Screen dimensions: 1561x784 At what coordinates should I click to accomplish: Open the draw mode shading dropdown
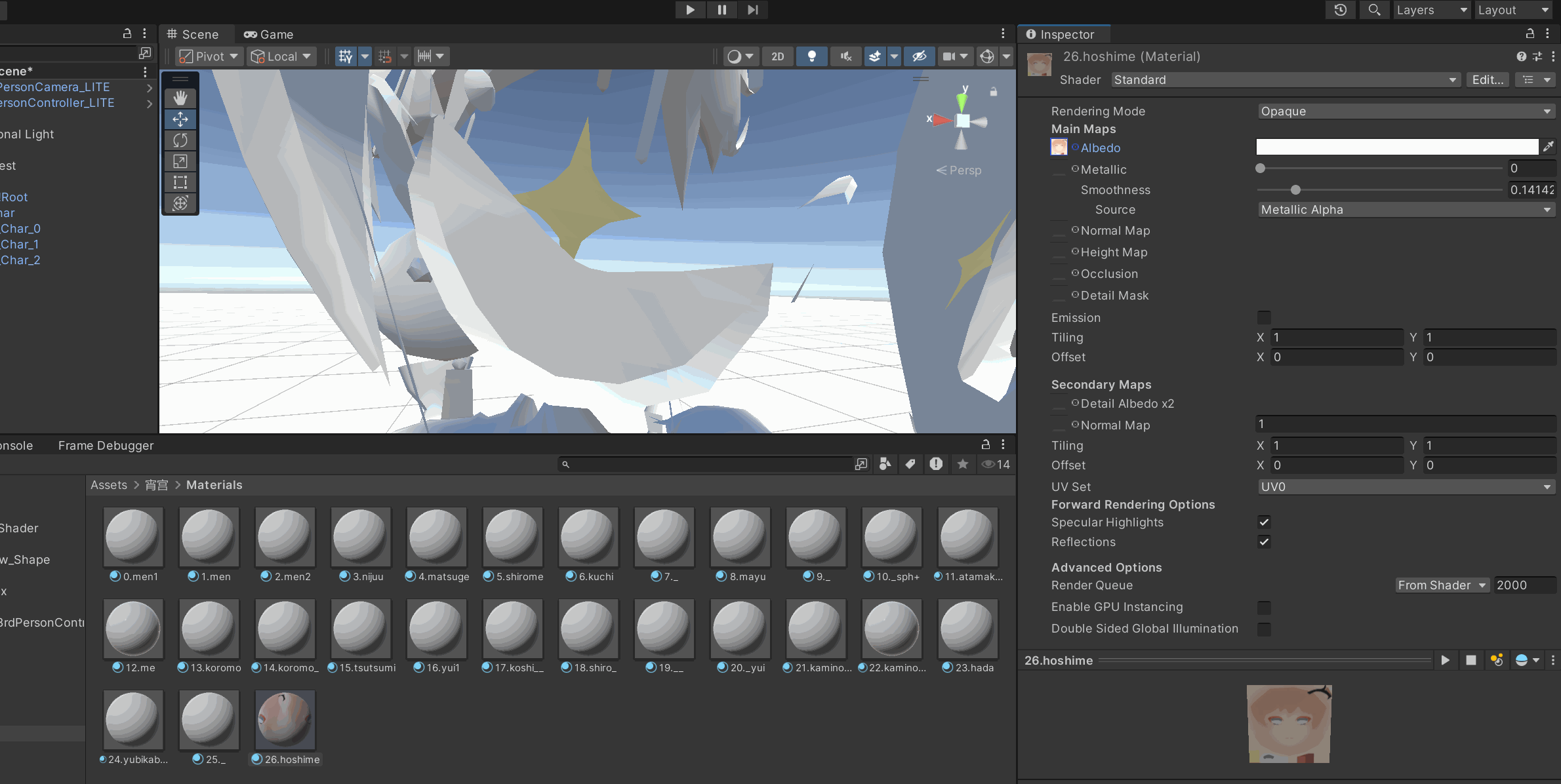point(740,56)
